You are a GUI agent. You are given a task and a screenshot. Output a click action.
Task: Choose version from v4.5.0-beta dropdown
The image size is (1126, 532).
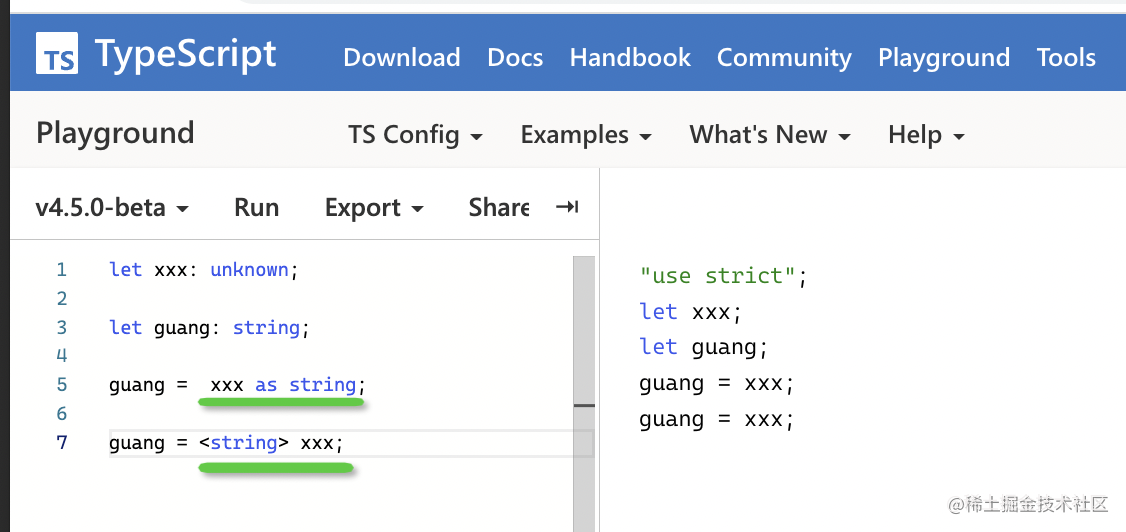point(112,207)
